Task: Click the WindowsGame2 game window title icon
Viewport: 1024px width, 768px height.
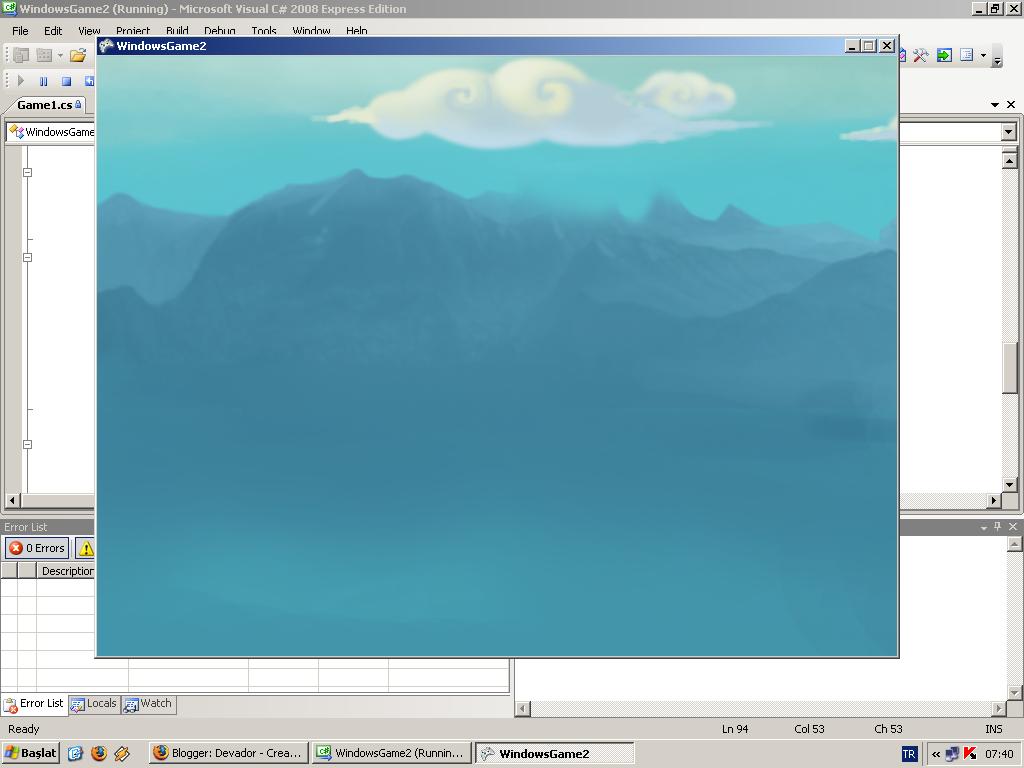Action: click(106, 46)
